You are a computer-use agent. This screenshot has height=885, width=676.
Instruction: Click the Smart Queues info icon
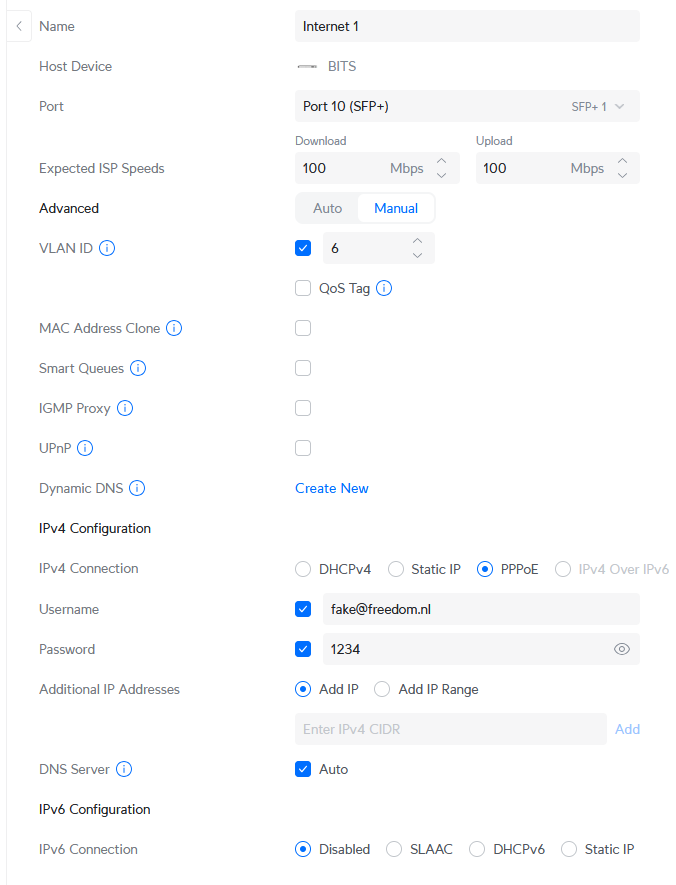(x=139, y=368)
